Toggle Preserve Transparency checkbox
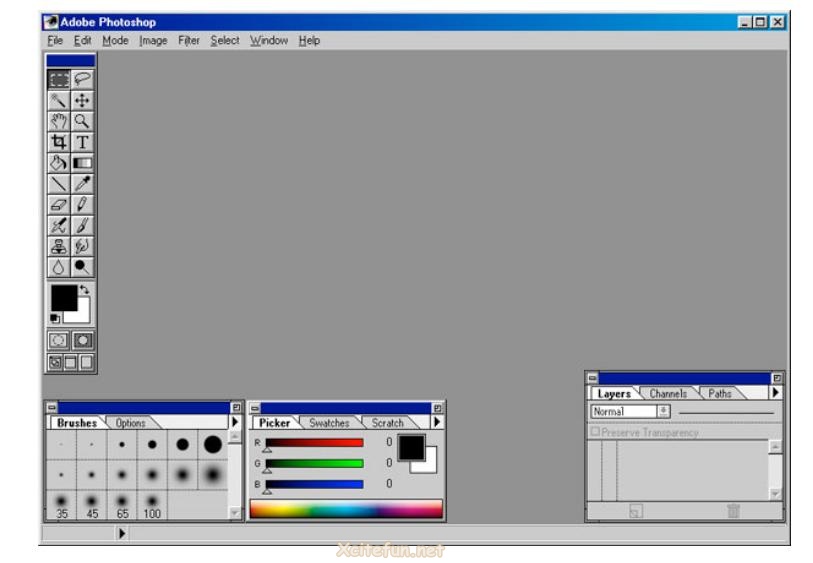The image size is (813, 563). tap(595, 431)
